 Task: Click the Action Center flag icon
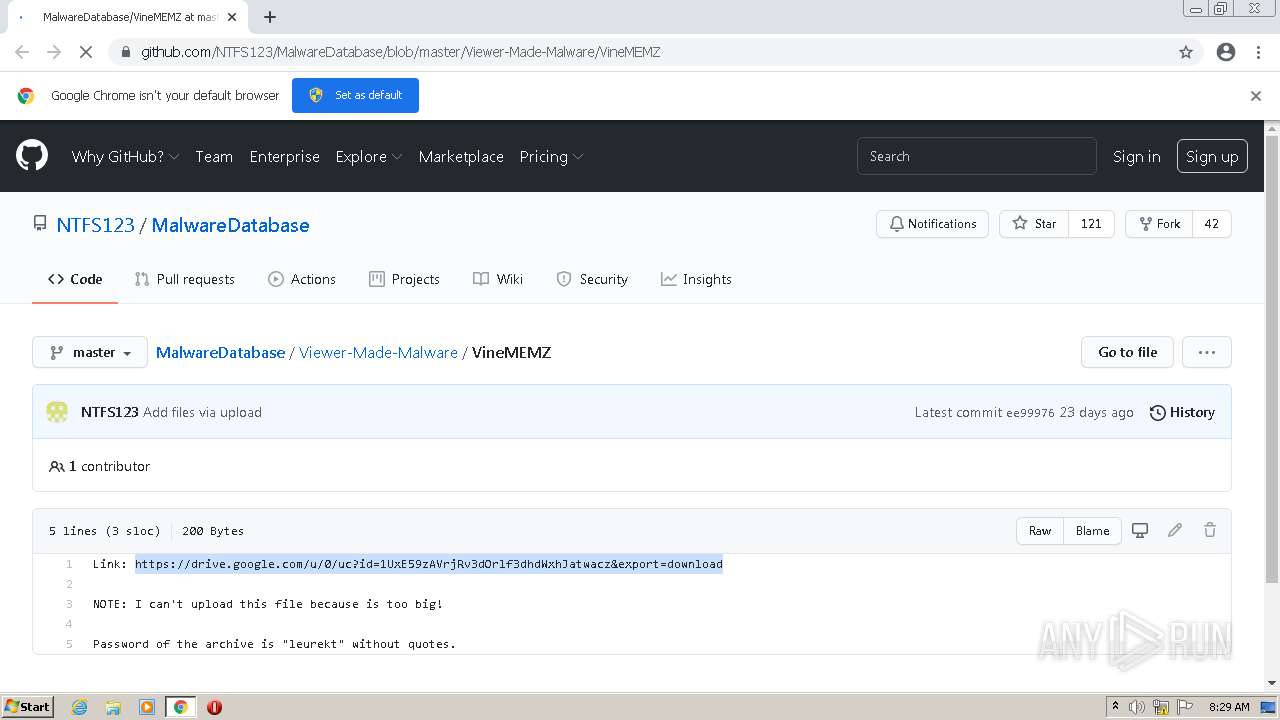[x=1185, y=707]
